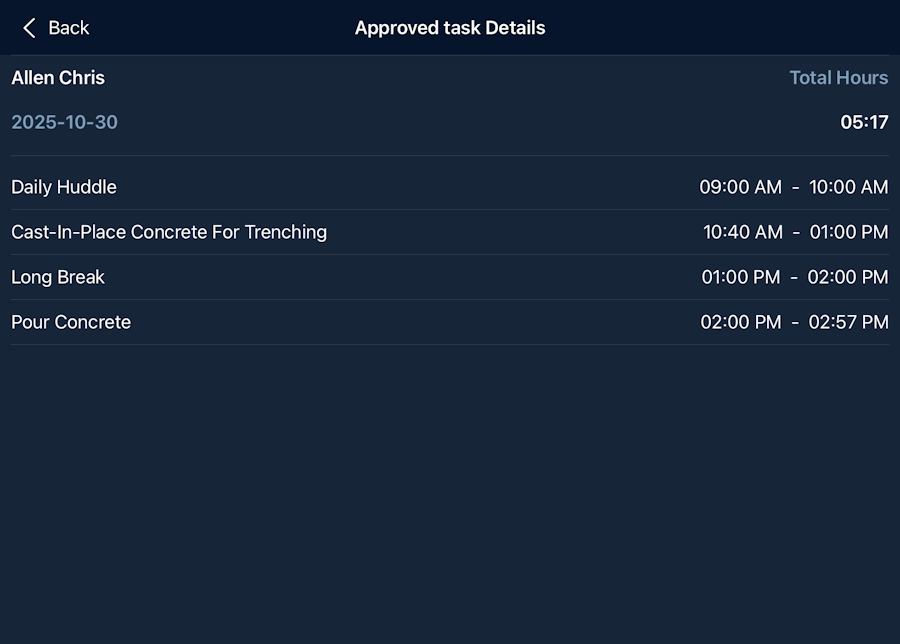Open the Daily Huddle task name
Image resolution: width=900 pixels, height=644 pixels.
pyautogui.click(x=64, y=187)
